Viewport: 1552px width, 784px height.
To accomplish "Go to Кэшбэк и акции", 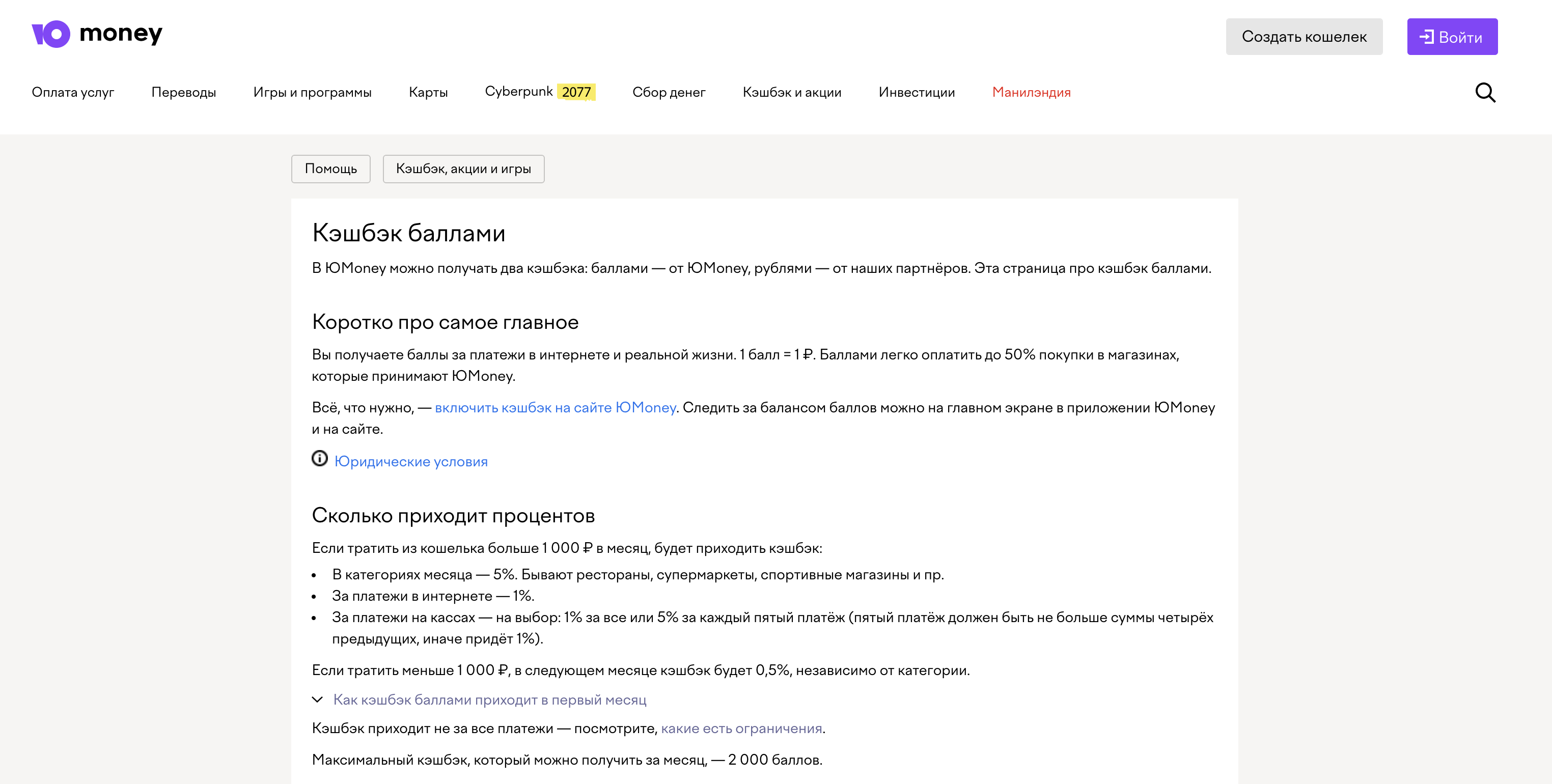I will pos(792,92).
